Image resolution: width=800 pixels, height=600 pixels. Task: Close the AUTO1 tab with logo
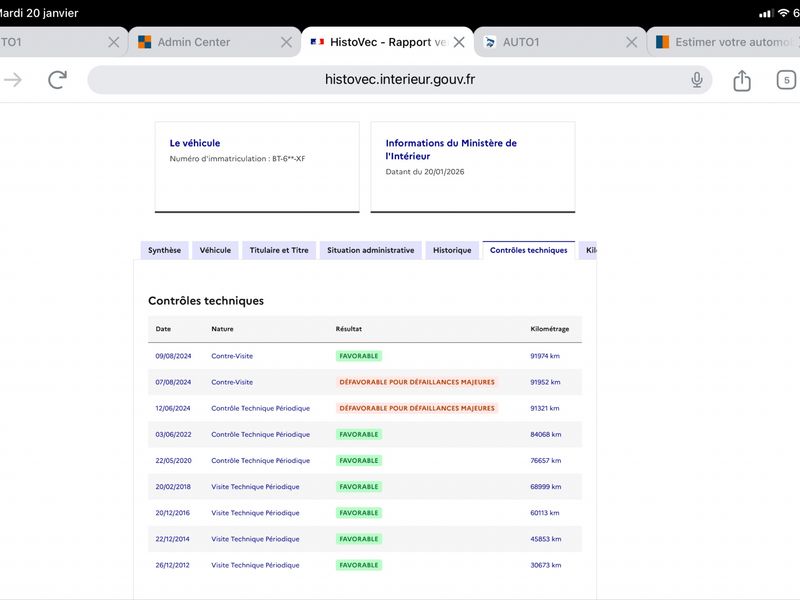coord(631,42)
